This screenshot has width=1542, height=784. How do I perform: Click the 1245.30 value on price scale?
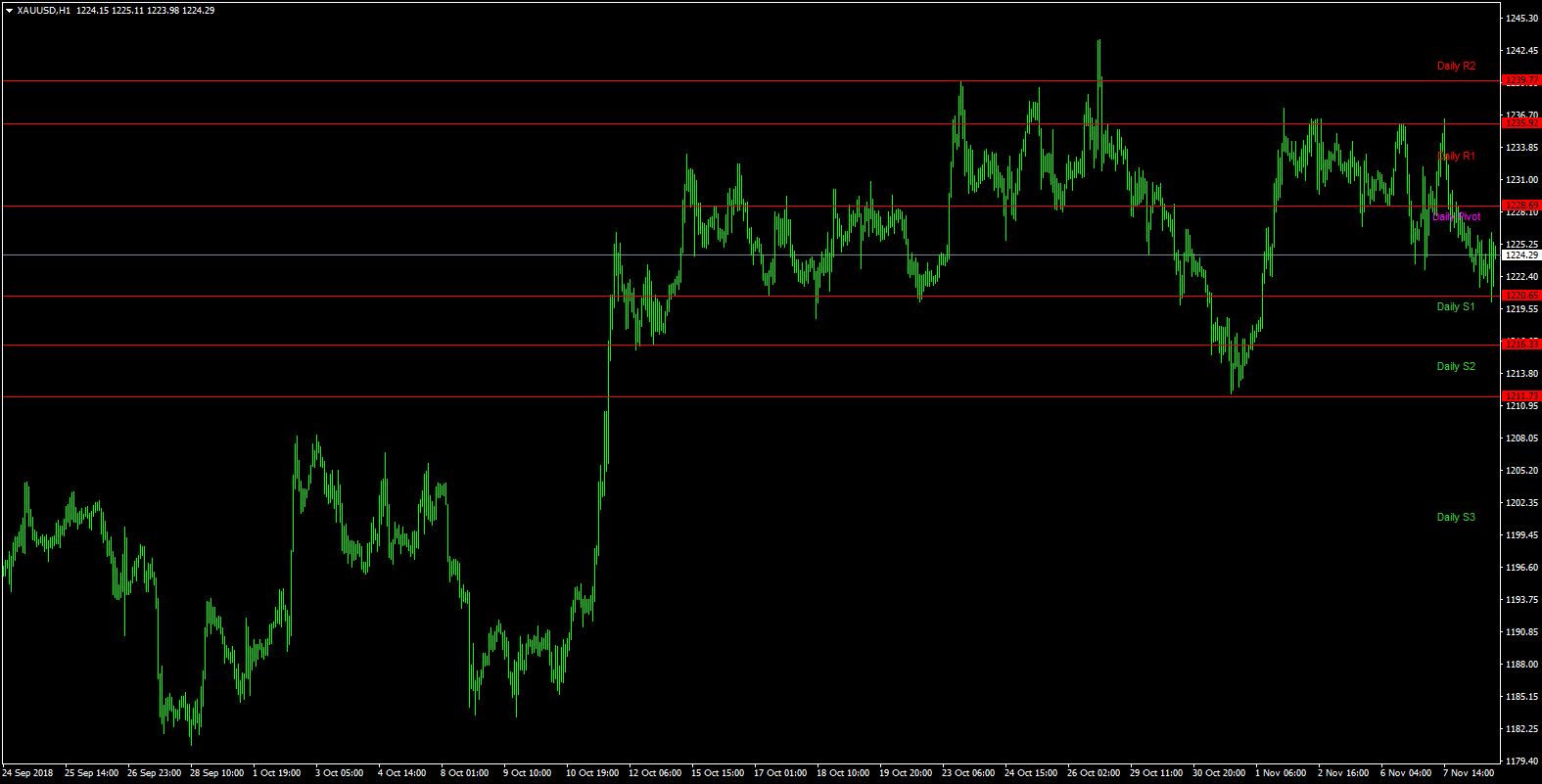click(1521, 19)
